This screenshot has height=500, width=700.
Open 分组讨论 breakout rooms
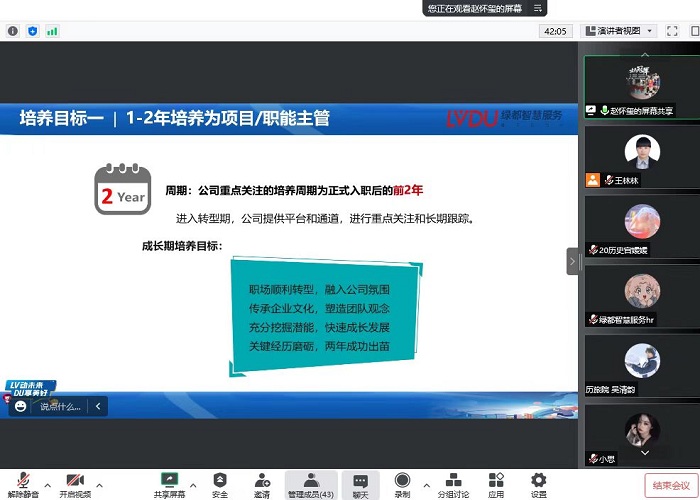(453, 481)
